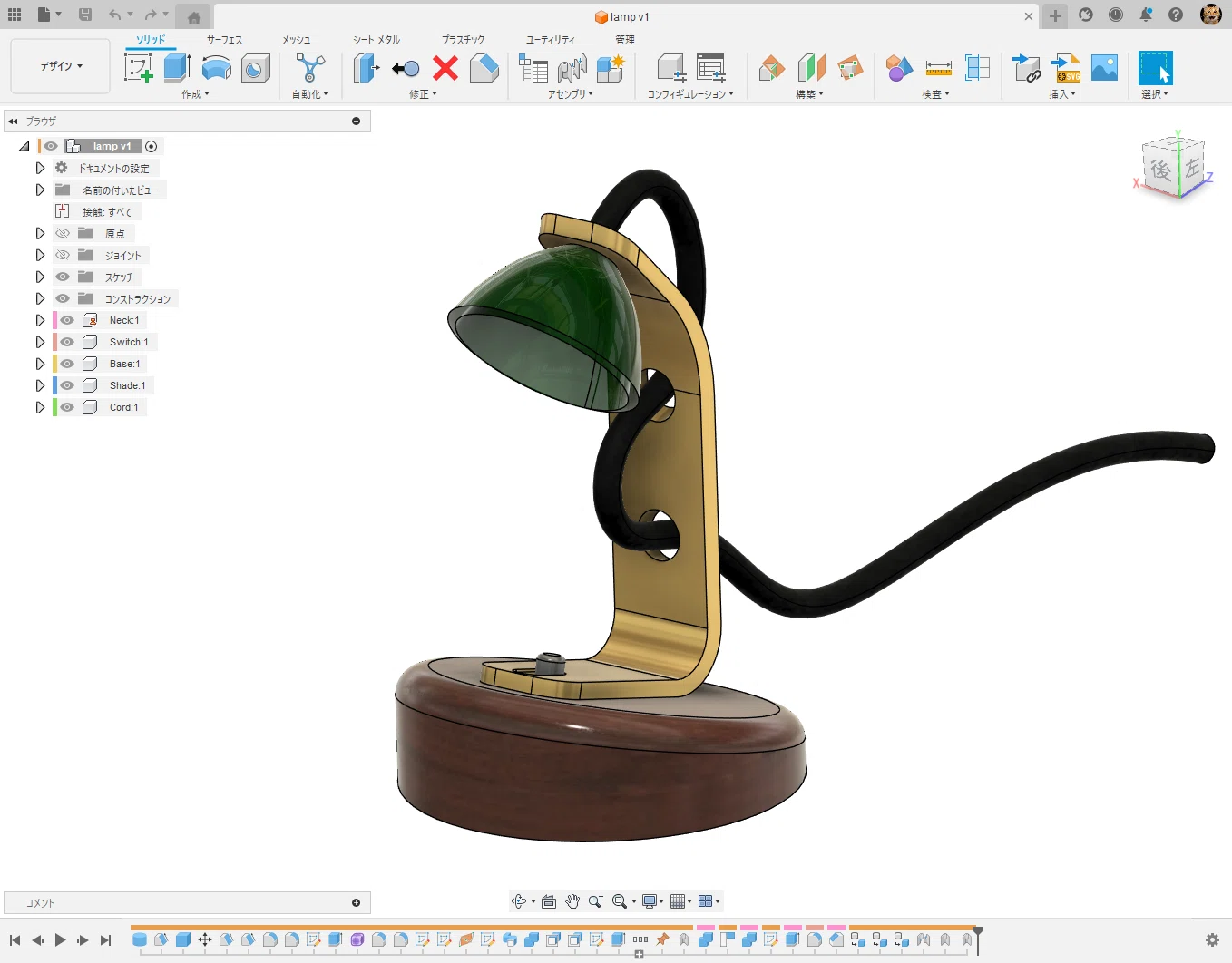This screenshot has width=1232, height=963.
Task: Open the シート メタル tab
Action: tap(376, 40)
